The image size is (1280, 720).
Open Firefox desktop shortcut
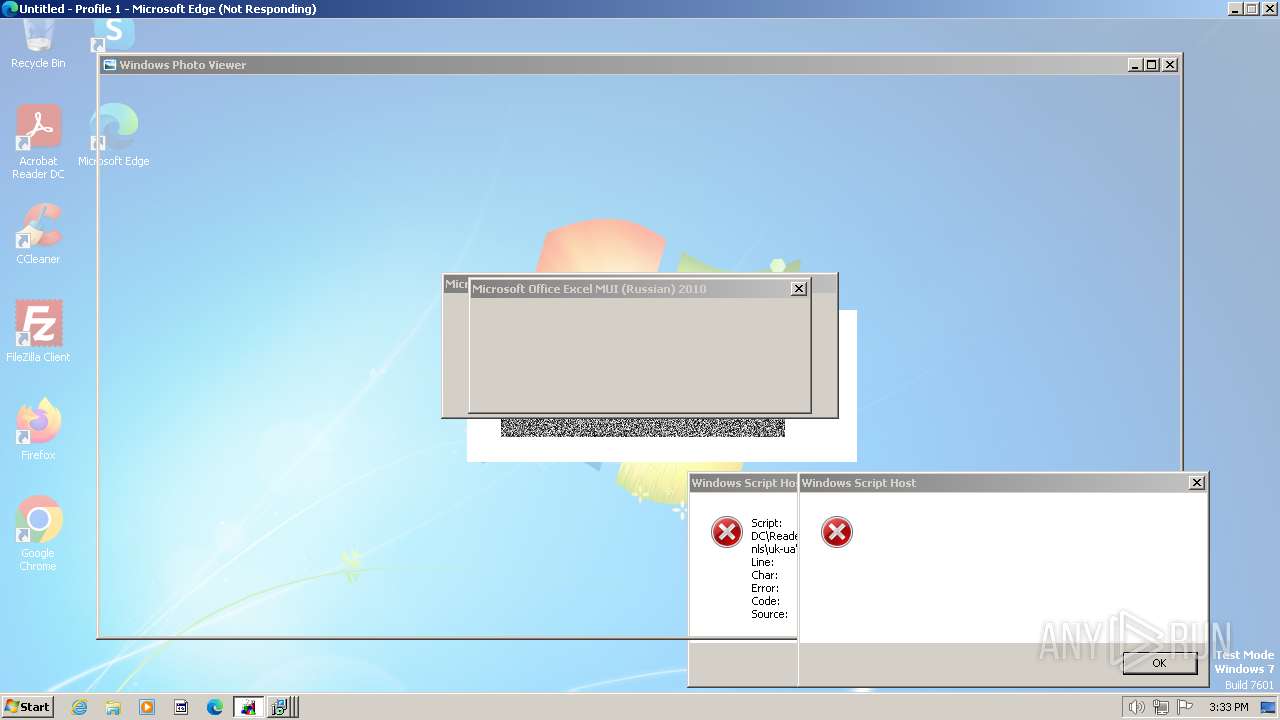pos(38,429)
